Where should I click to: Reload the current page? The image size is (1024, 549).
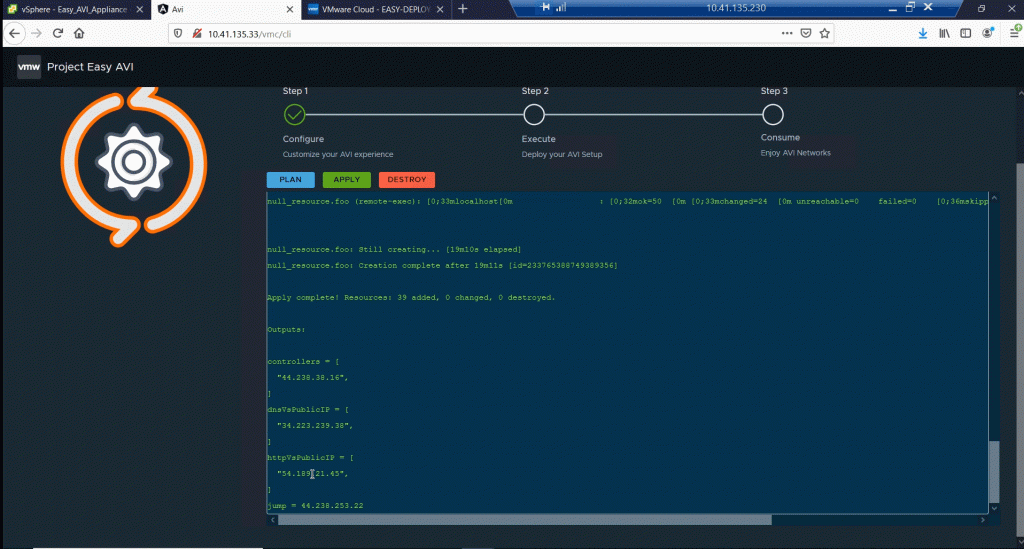coord(57,33)
